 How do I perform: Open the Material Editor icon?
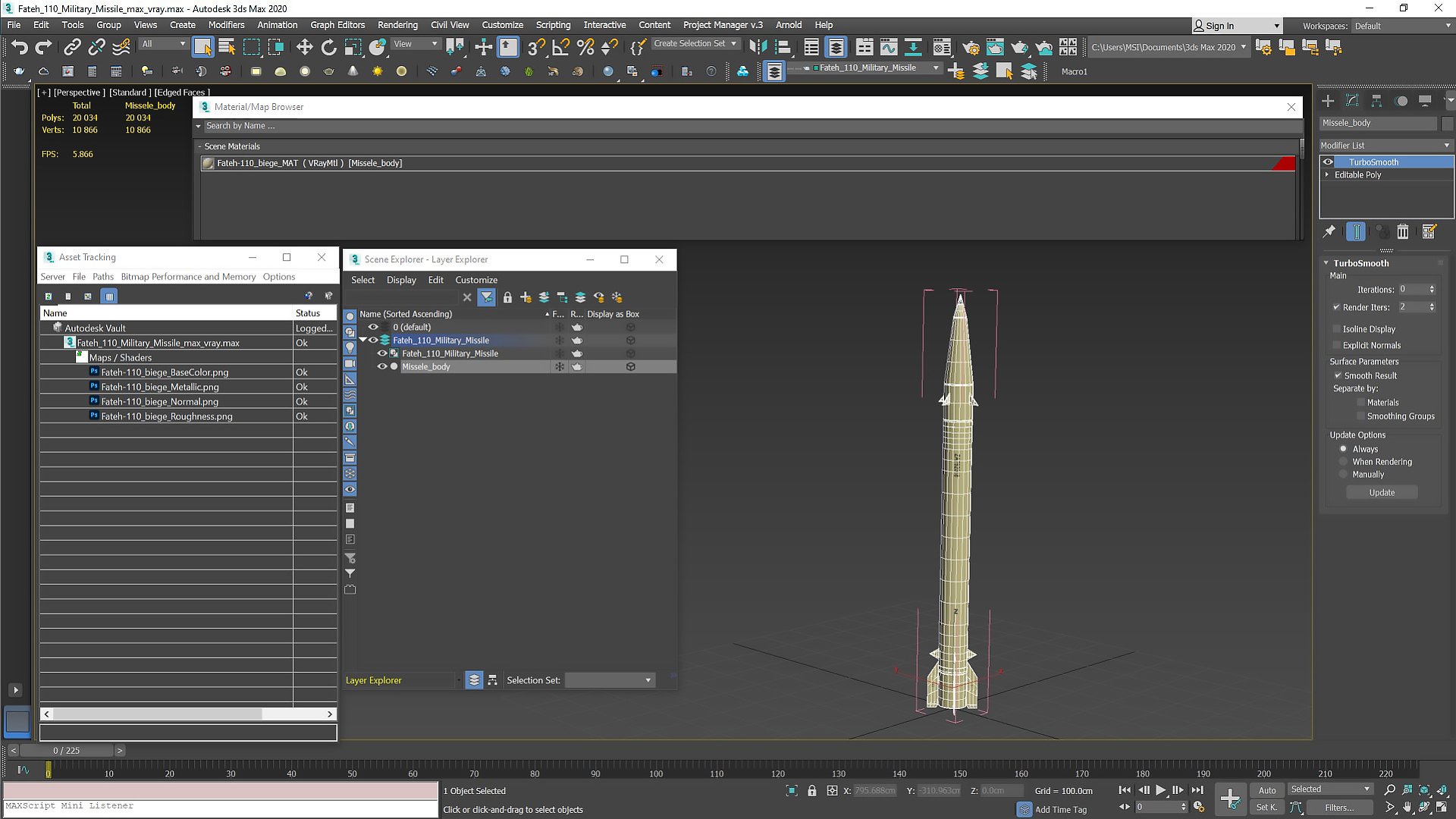[942, 47]
